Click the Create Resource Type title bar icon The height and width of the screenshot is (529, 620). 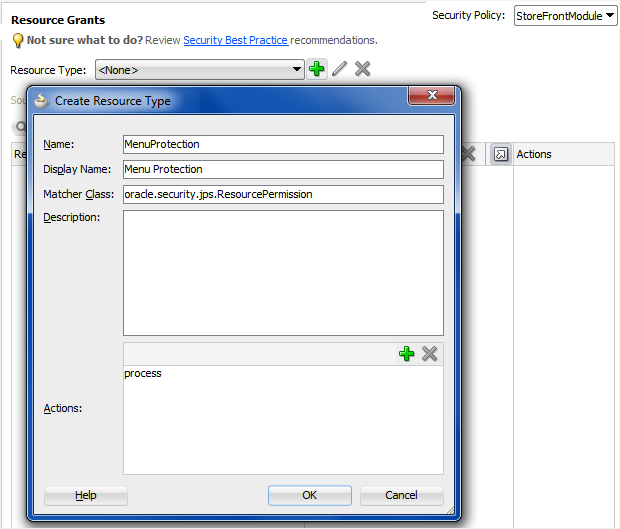tap(42, 101)
